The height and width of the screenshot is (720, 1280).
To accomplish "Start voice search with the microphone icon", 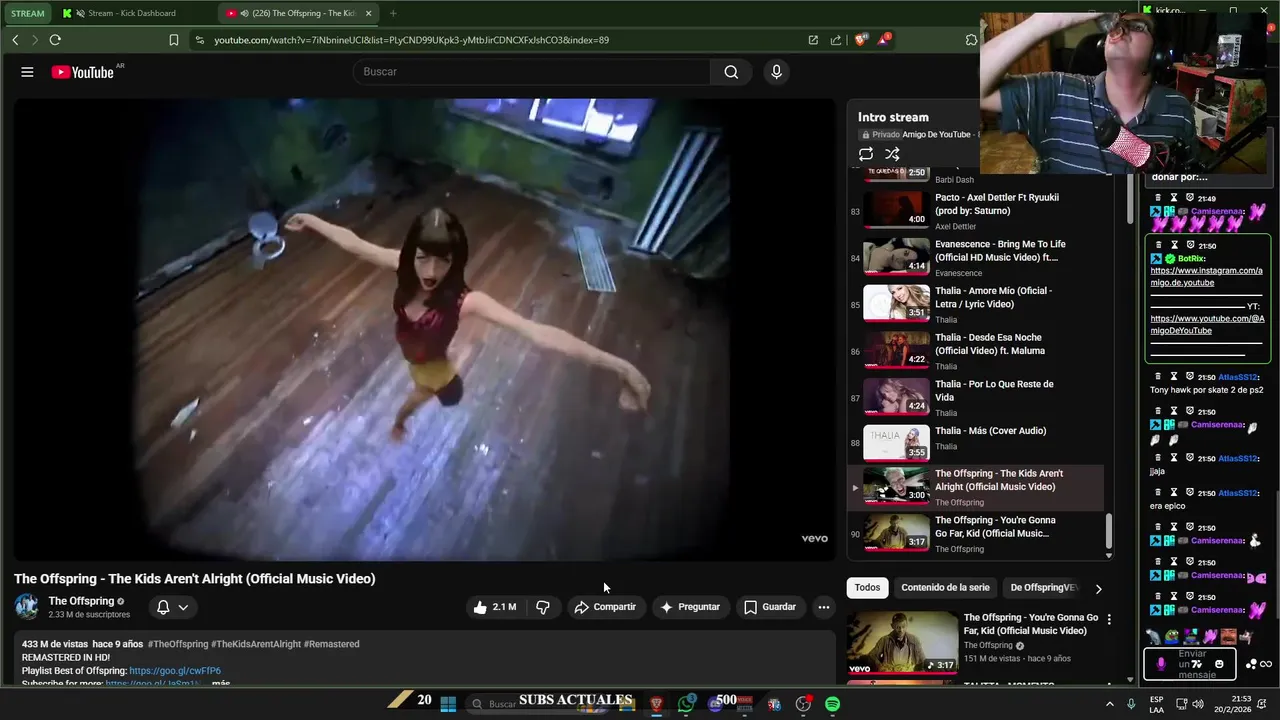I will pos(776,72).
